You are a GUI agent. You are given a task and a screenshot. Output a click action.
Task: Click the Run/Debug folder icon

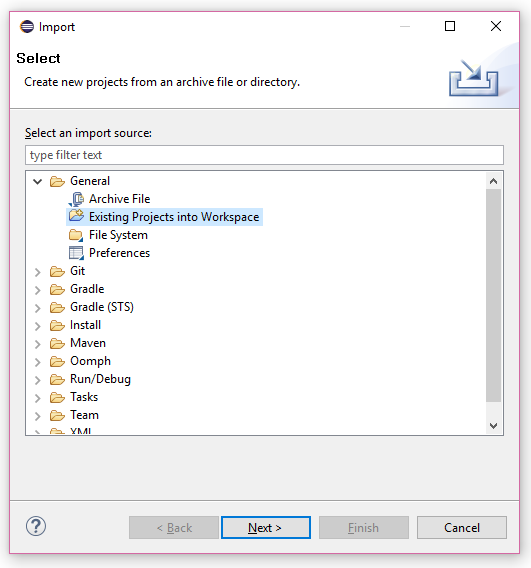[57, 379]
